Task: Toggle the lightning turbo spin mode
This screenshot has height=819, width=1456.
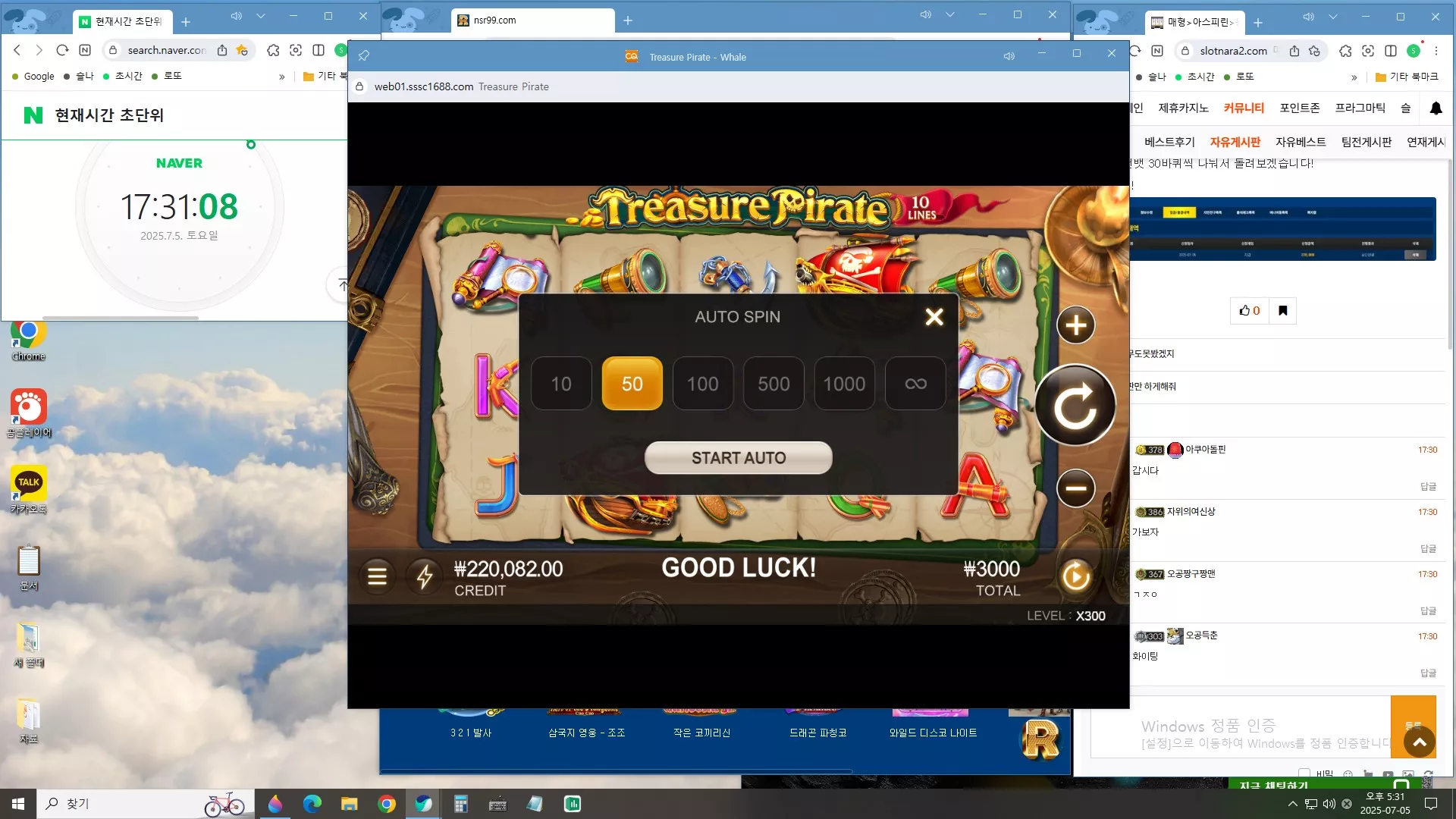Action: pyautogui.click(x=425, y=577)
